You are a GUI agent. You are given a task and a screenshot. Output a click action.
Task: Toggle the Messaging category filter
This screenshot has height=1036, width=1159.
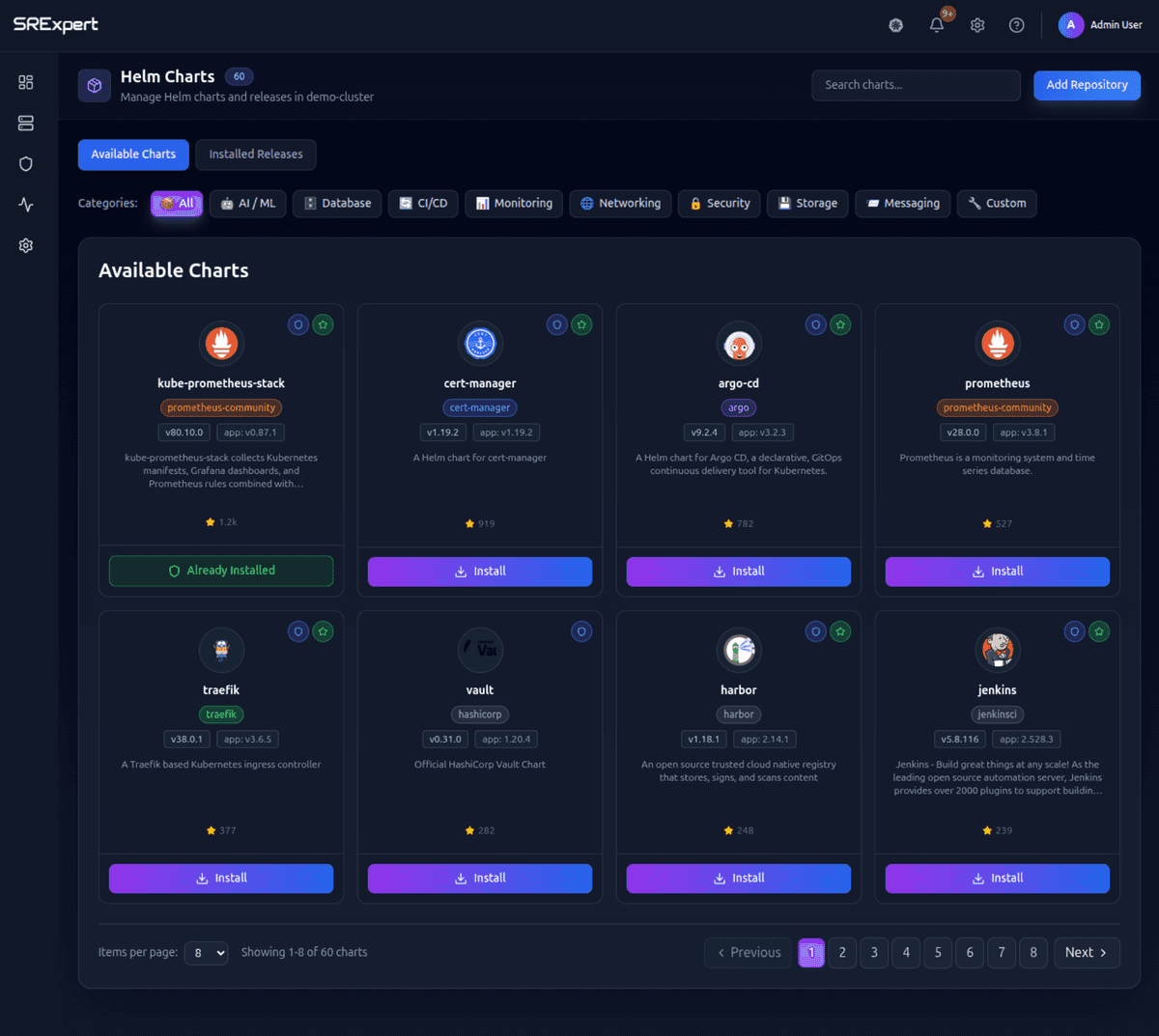[x=902, y=204]
